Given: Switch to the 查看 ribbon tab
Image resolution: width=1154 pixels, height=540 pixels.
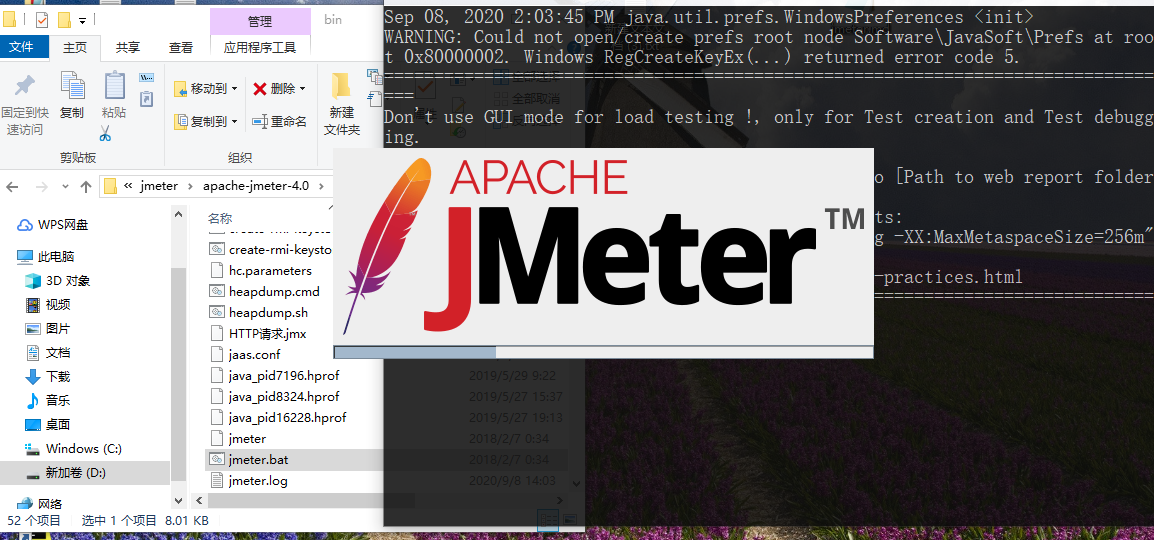Looking at the screenshot, I should pos(181,47).
